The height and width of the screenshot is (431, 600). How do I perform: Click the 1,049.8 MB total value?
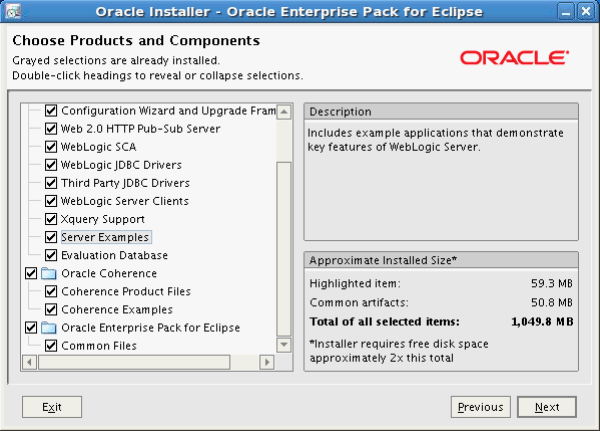point(542,322)
